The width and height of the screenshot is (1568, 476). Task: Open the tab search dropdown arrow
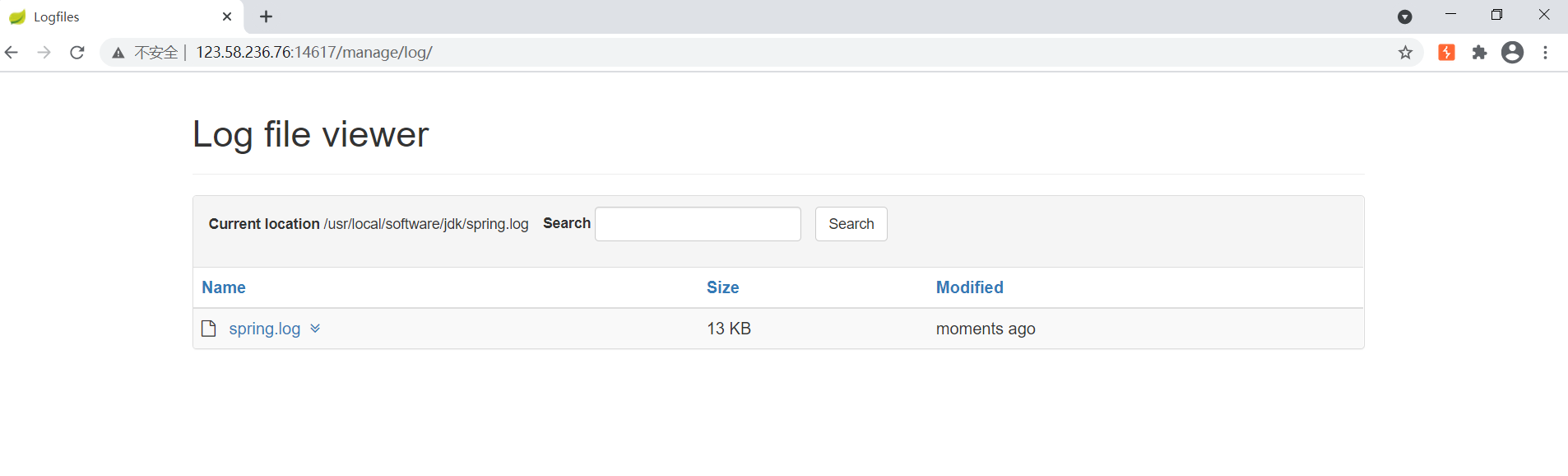point(1405,16)
